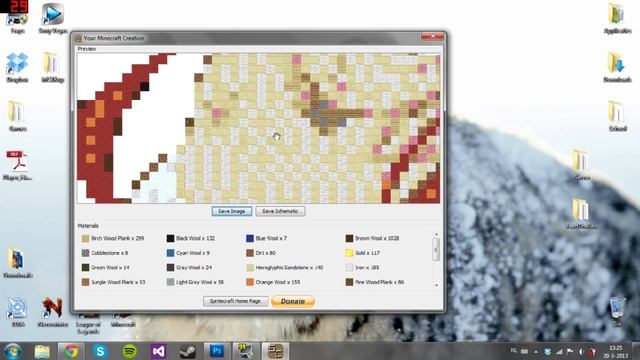This screenshot has height=360, width=640.
Task: Open the red N desktop shortcut
Action: pyautogui.click(x=52, y=312)
